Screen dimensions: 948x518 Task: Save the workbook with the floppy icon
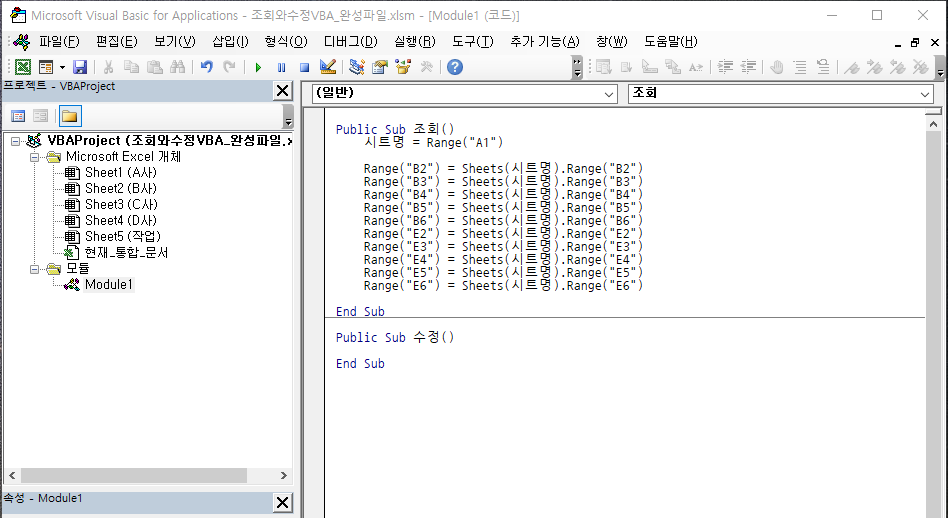point(80,67)
